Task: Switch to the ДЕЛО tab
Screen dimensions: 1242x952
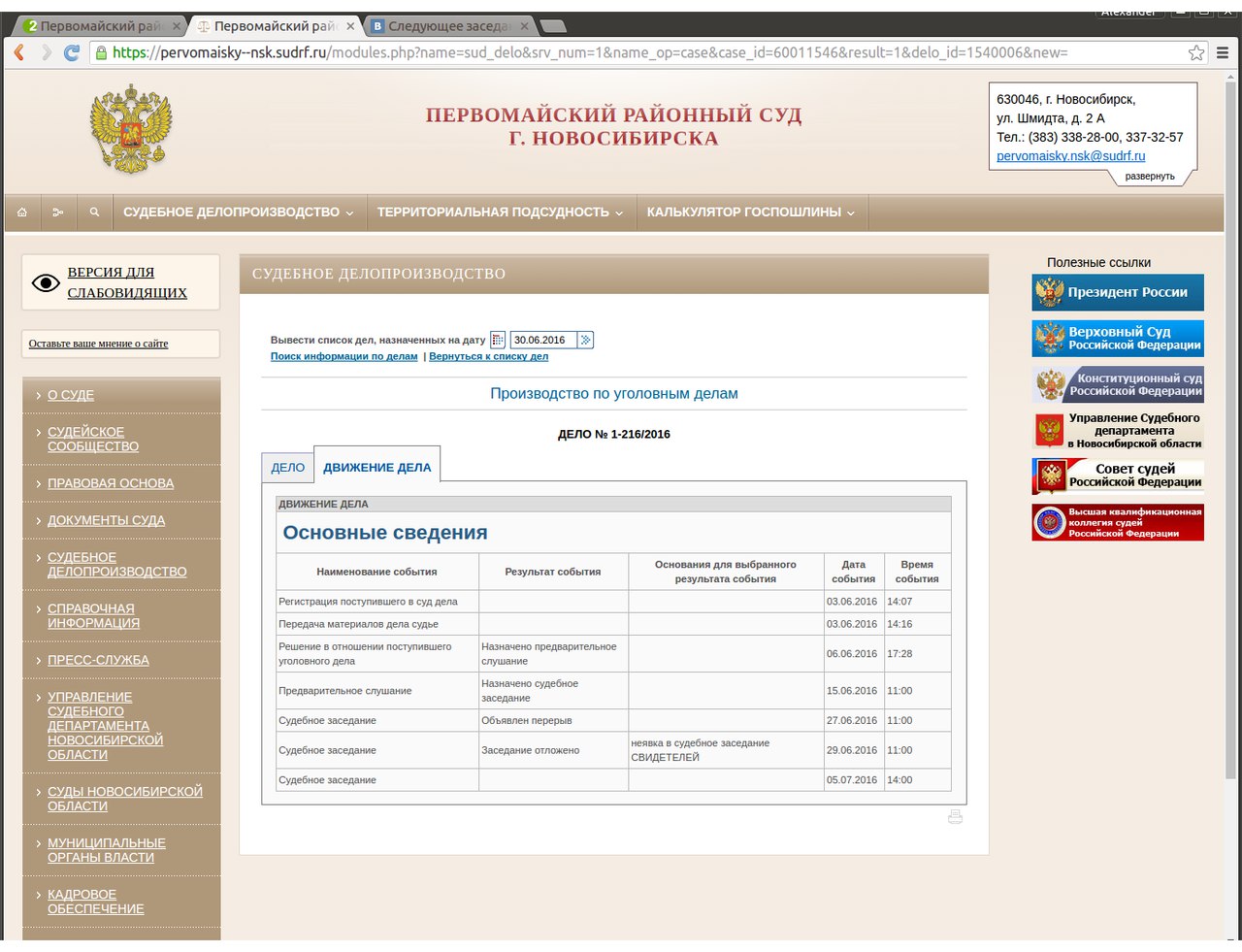Action: [x=288, y=468]
